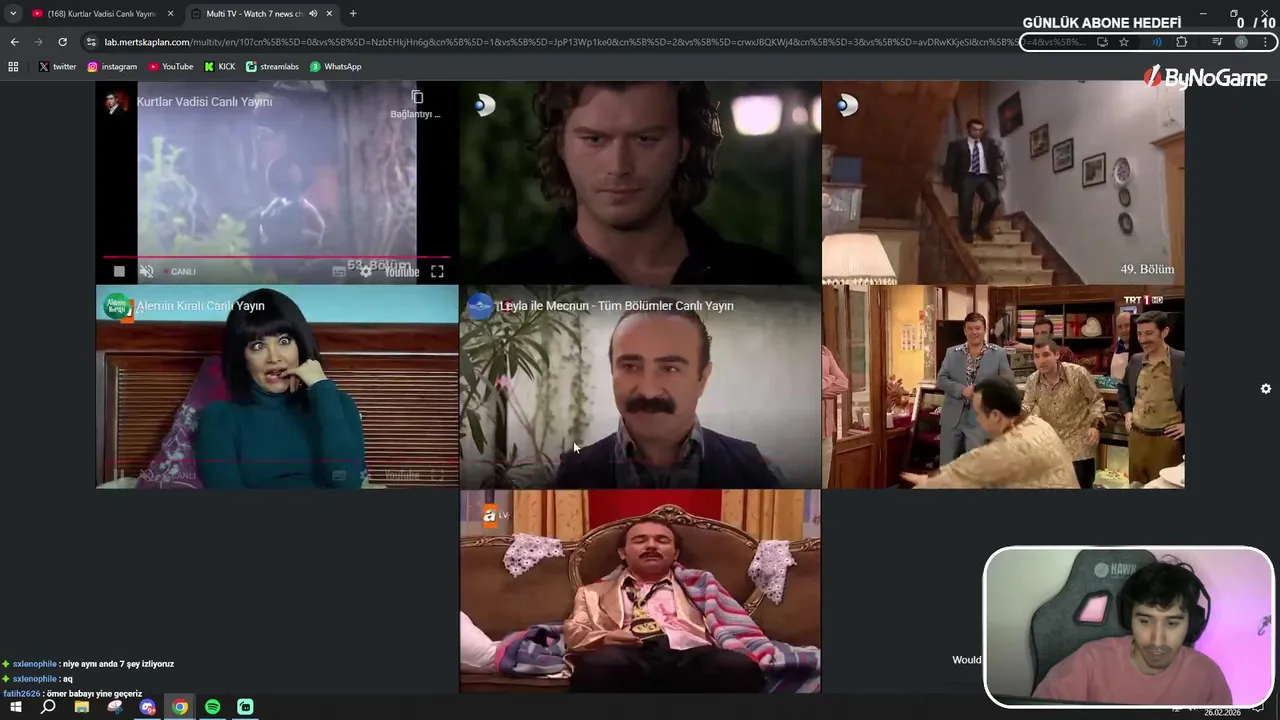Bookmark this page with star icon
The height and width of the screenshot is (720, 1280).
tap(1124, 42)
